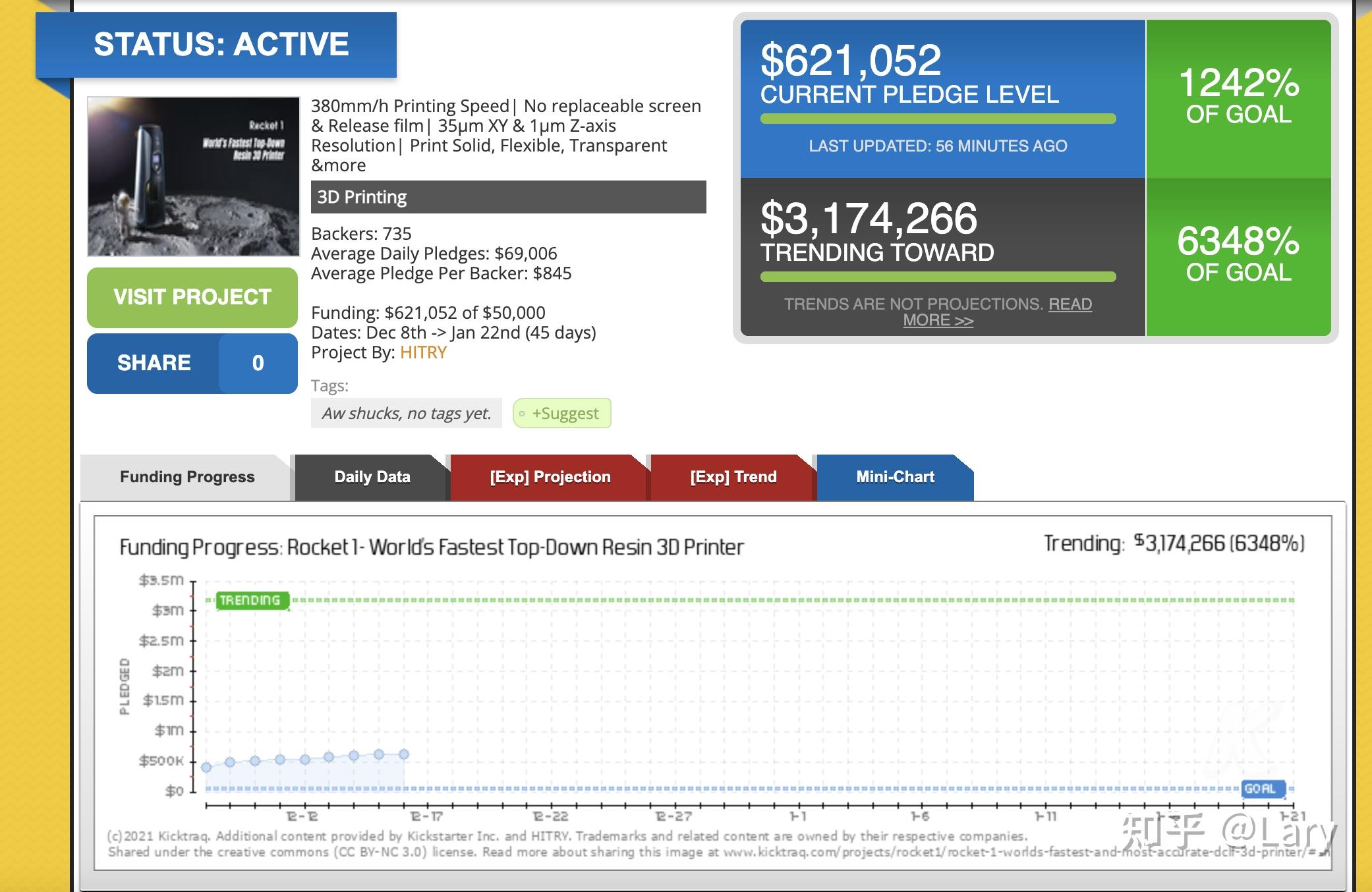
Task: Click the SHARE button
Action: [154, 363]
